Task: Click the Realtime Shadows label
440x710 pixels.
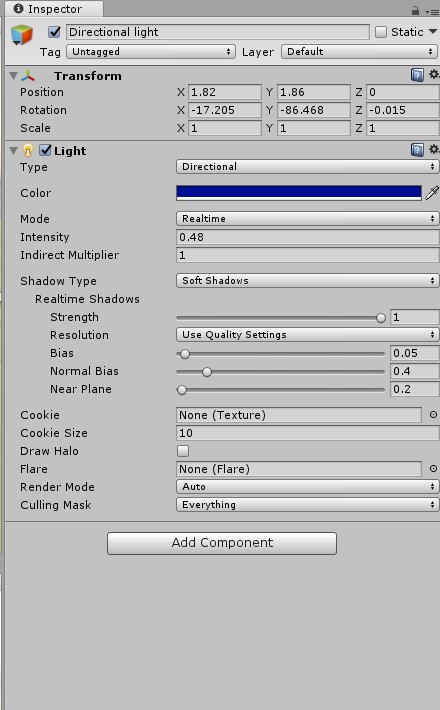Action: [87, 299]
